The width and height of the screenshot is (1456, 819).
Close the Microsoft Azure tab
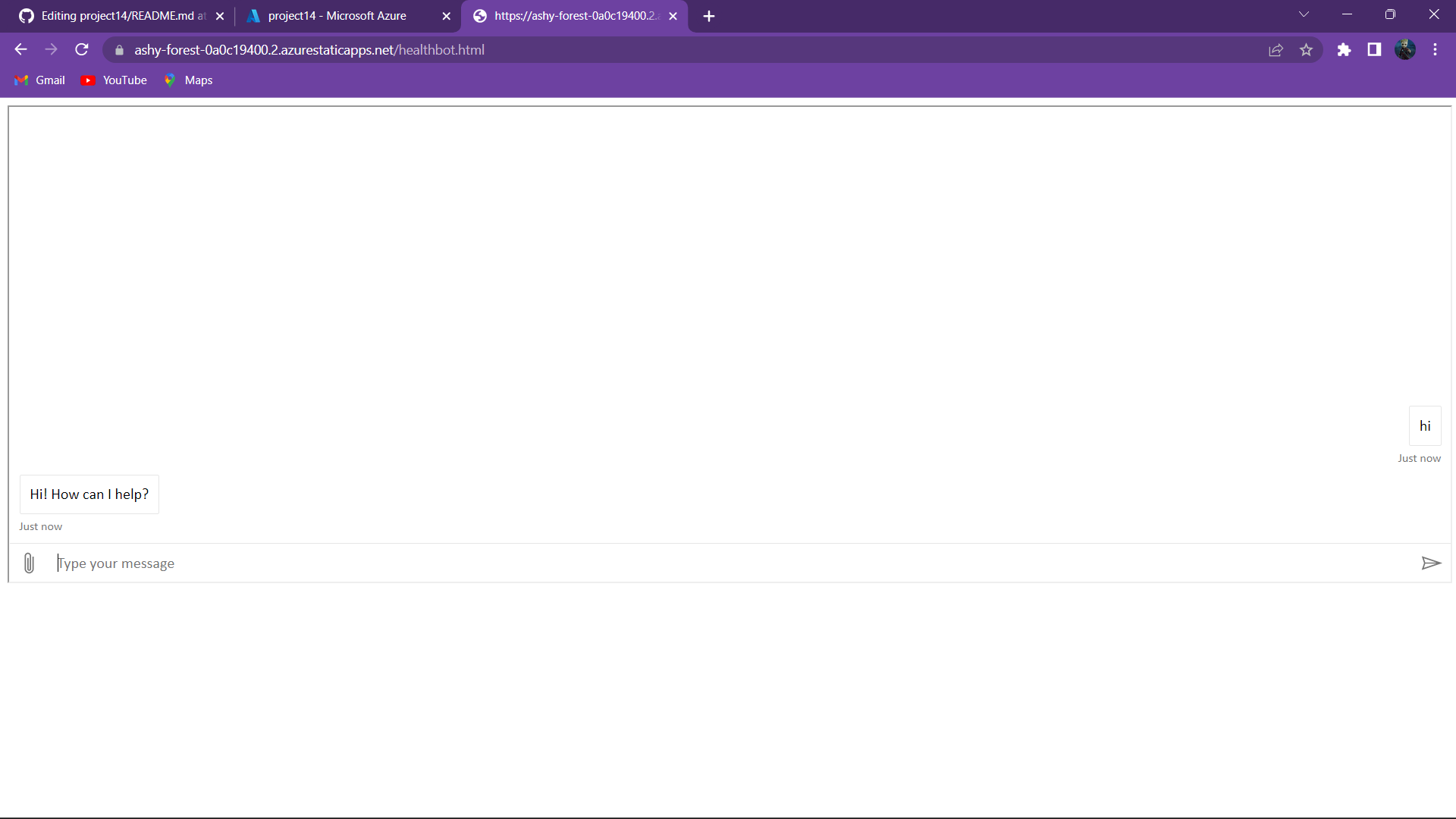tap(446, 16)
